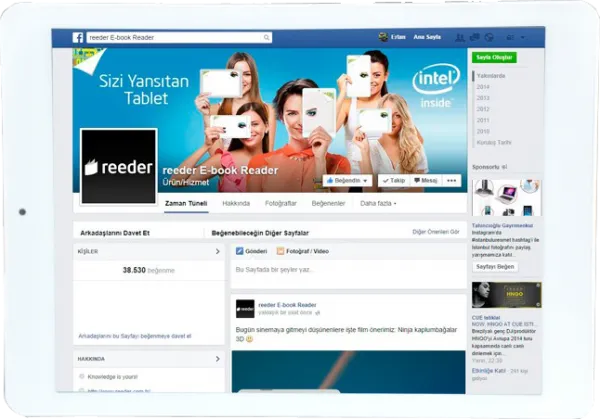Click the Fotoğraf / Video icon
This screenshot has width=600, height=419.
pyautogui.click(x=280, y=251)
